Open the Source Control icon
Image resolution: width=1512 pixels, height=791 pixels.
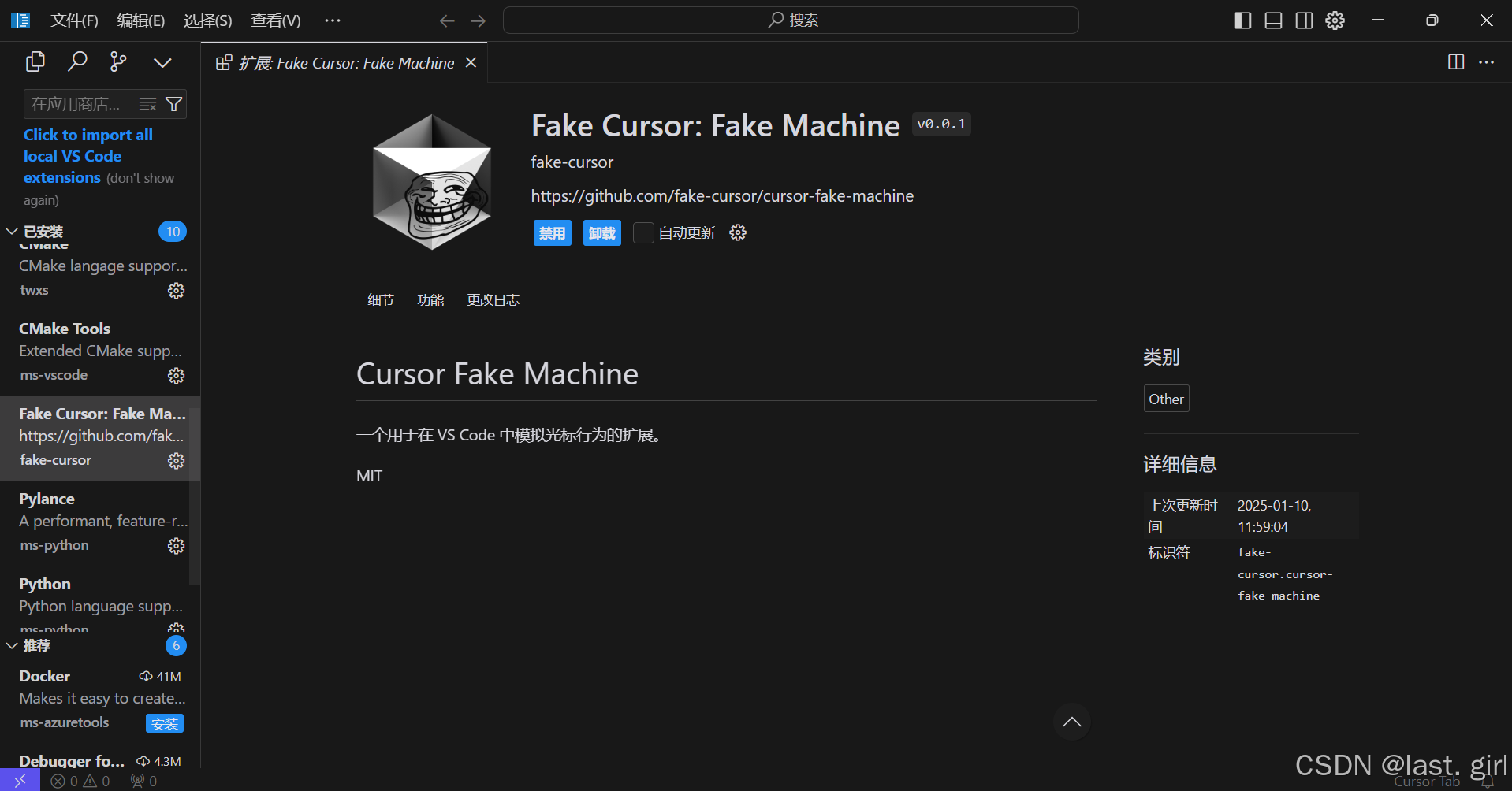coord(118,61)
